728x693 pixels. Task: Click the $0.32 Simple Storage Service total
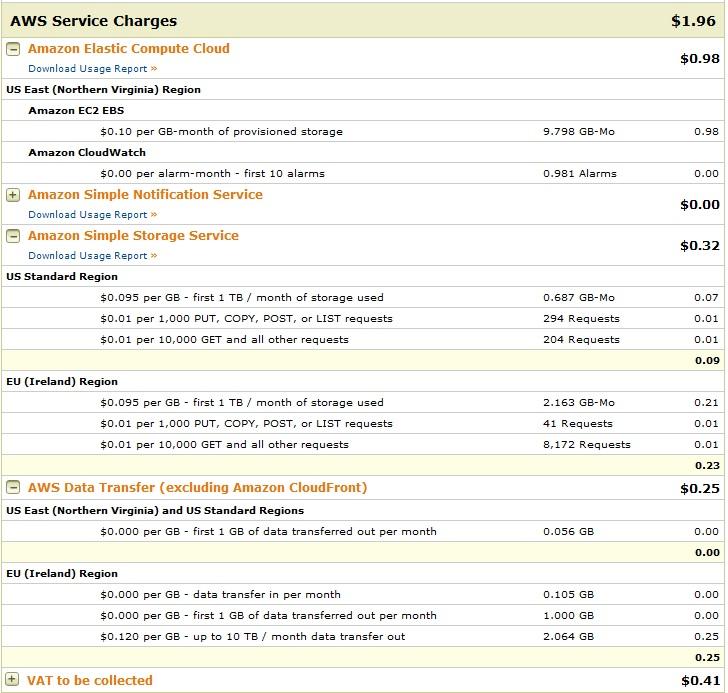click(x=700, y=246)
